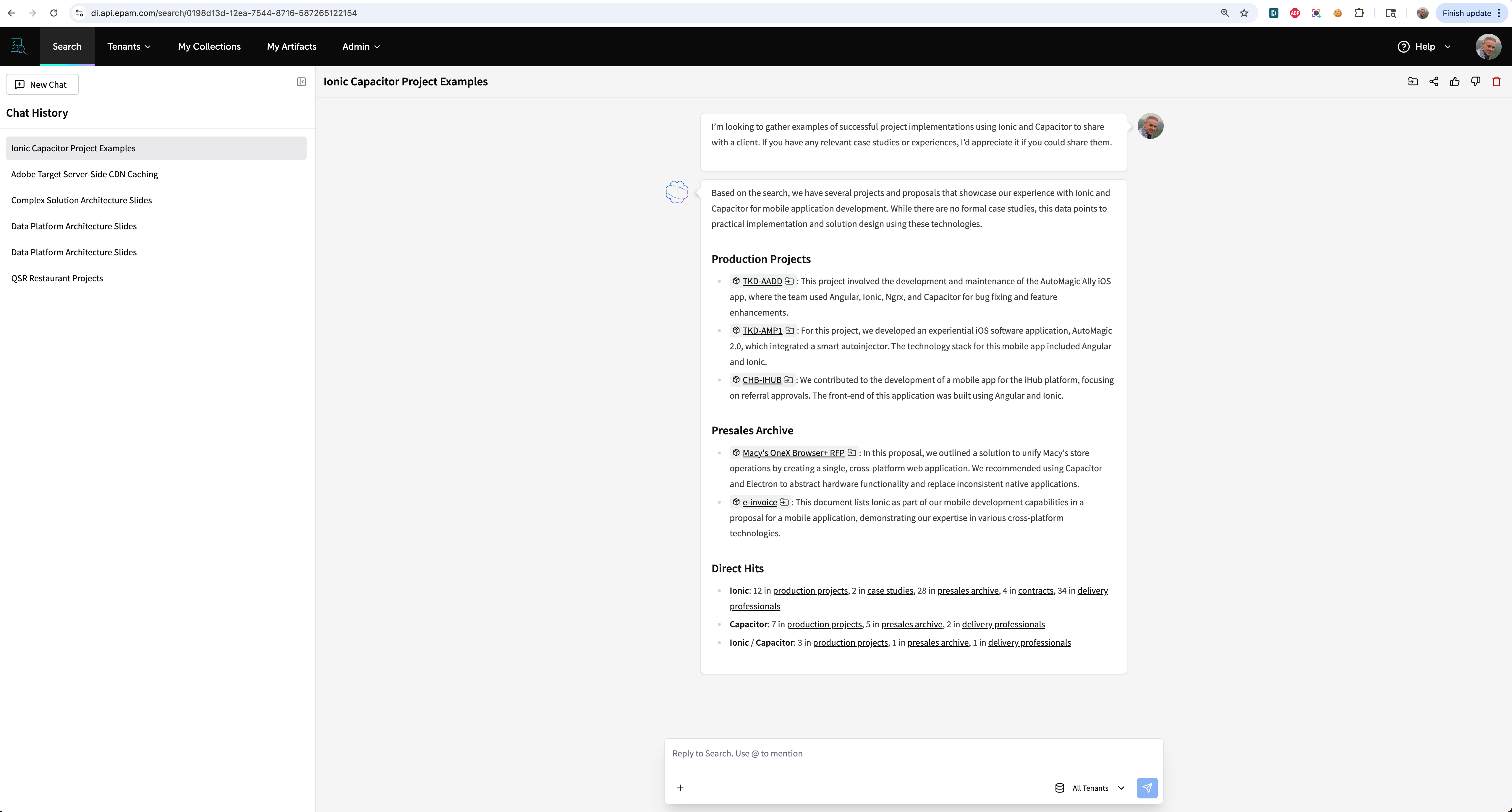The height and width of the screenshot is (812, 1512).
Task: Open the TKD-AADD project link
Action: (762, 281)
